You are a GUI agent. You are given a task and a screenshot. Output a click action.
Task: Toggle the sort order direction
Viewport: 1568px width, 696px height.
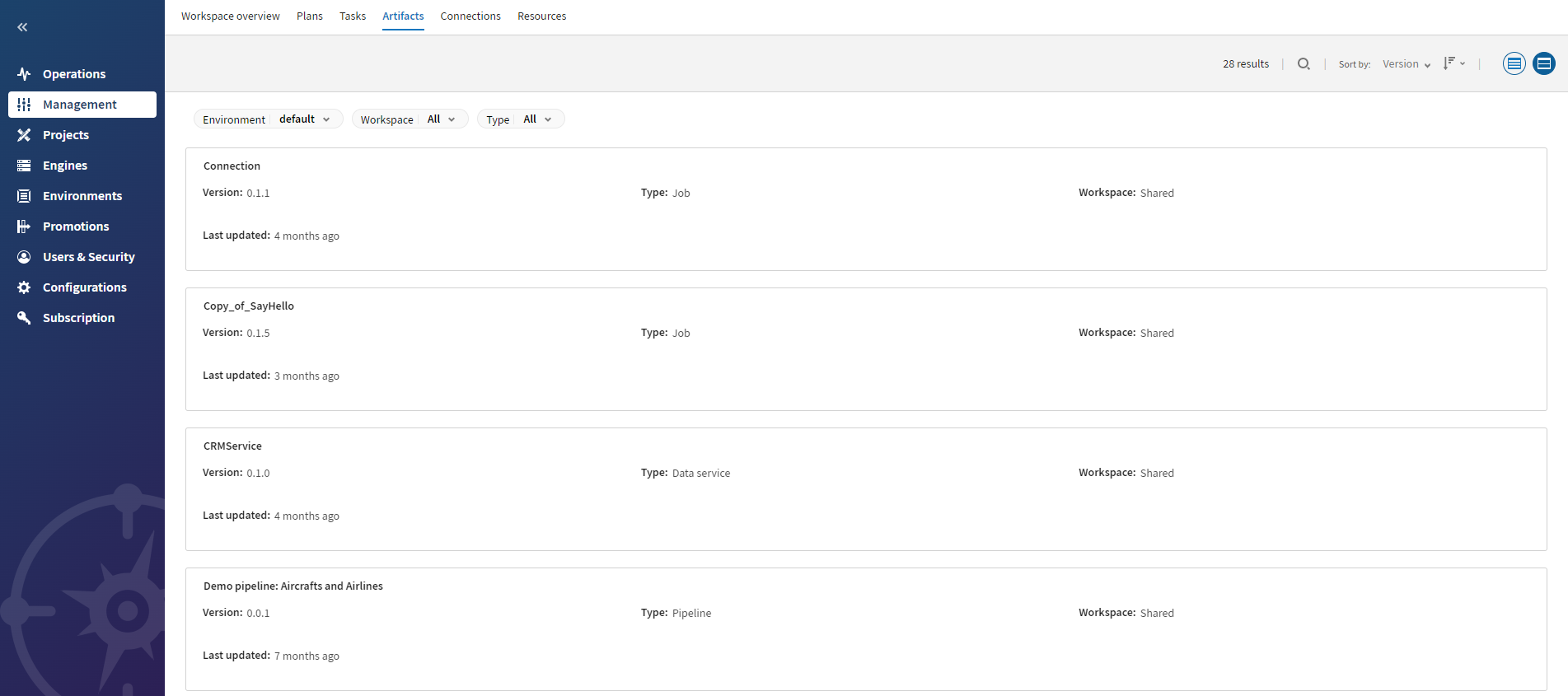coord(1453,63)
